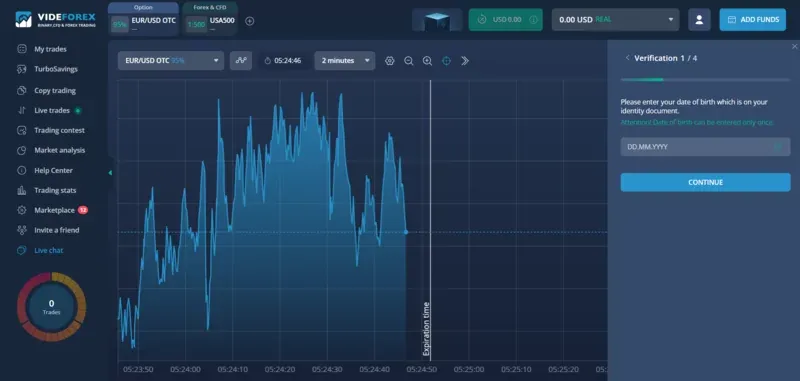Screen dimensions: 800x381
Task: Add a new asset tab with plus icon
Action: [249, 21]
